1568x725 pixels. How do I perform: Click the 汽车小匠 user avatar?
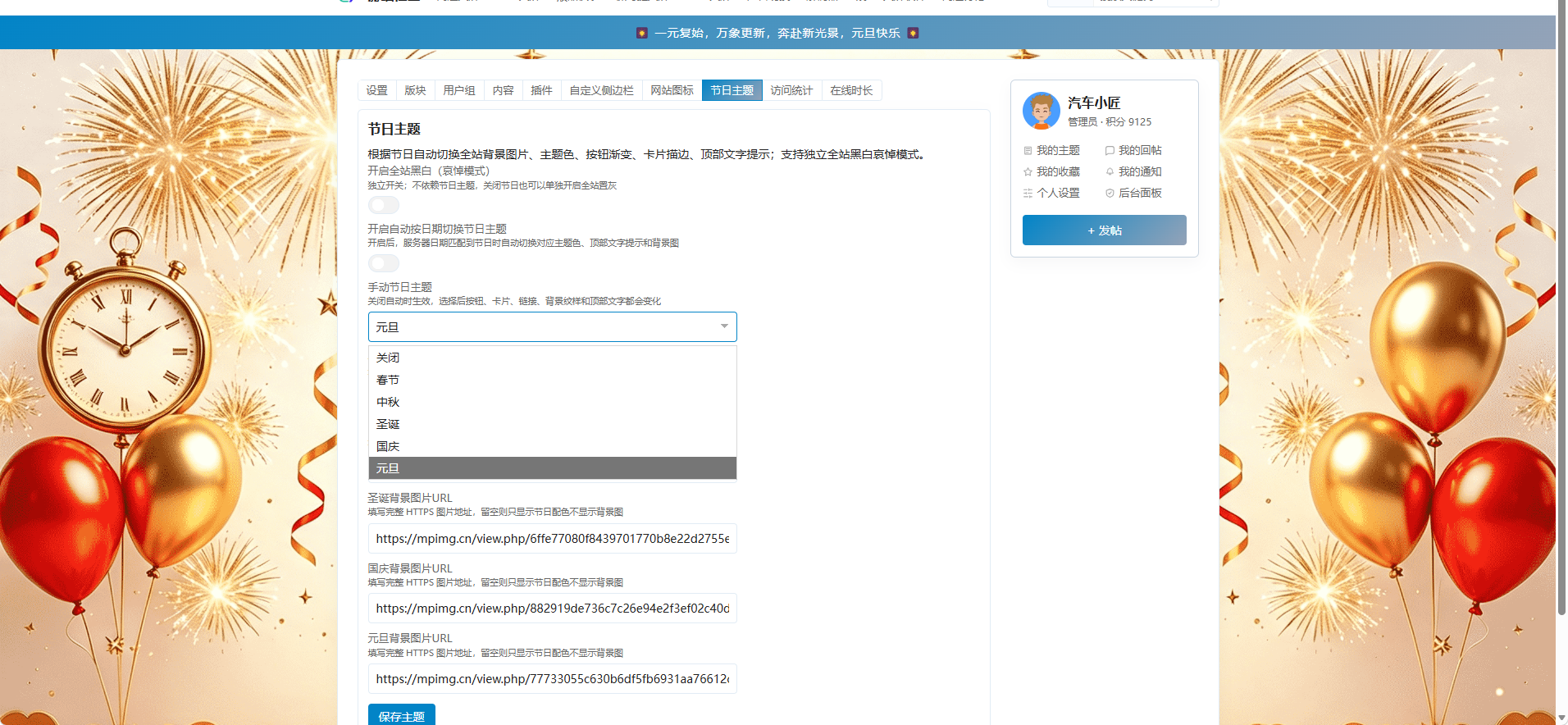1042,111
